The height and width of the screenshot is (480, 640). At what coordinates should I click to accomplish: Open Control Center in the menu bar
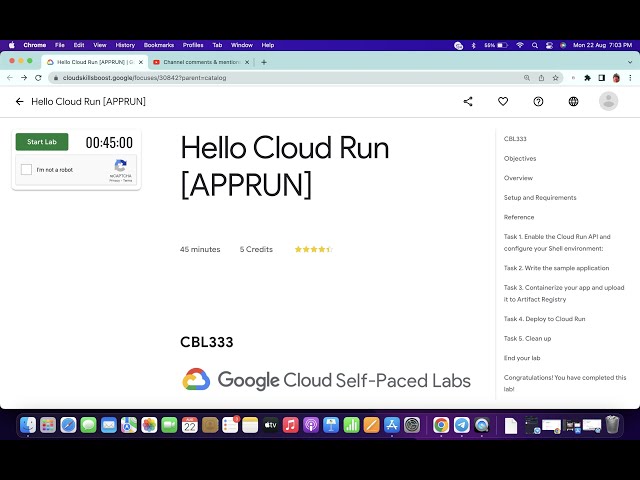click(549, 45)
